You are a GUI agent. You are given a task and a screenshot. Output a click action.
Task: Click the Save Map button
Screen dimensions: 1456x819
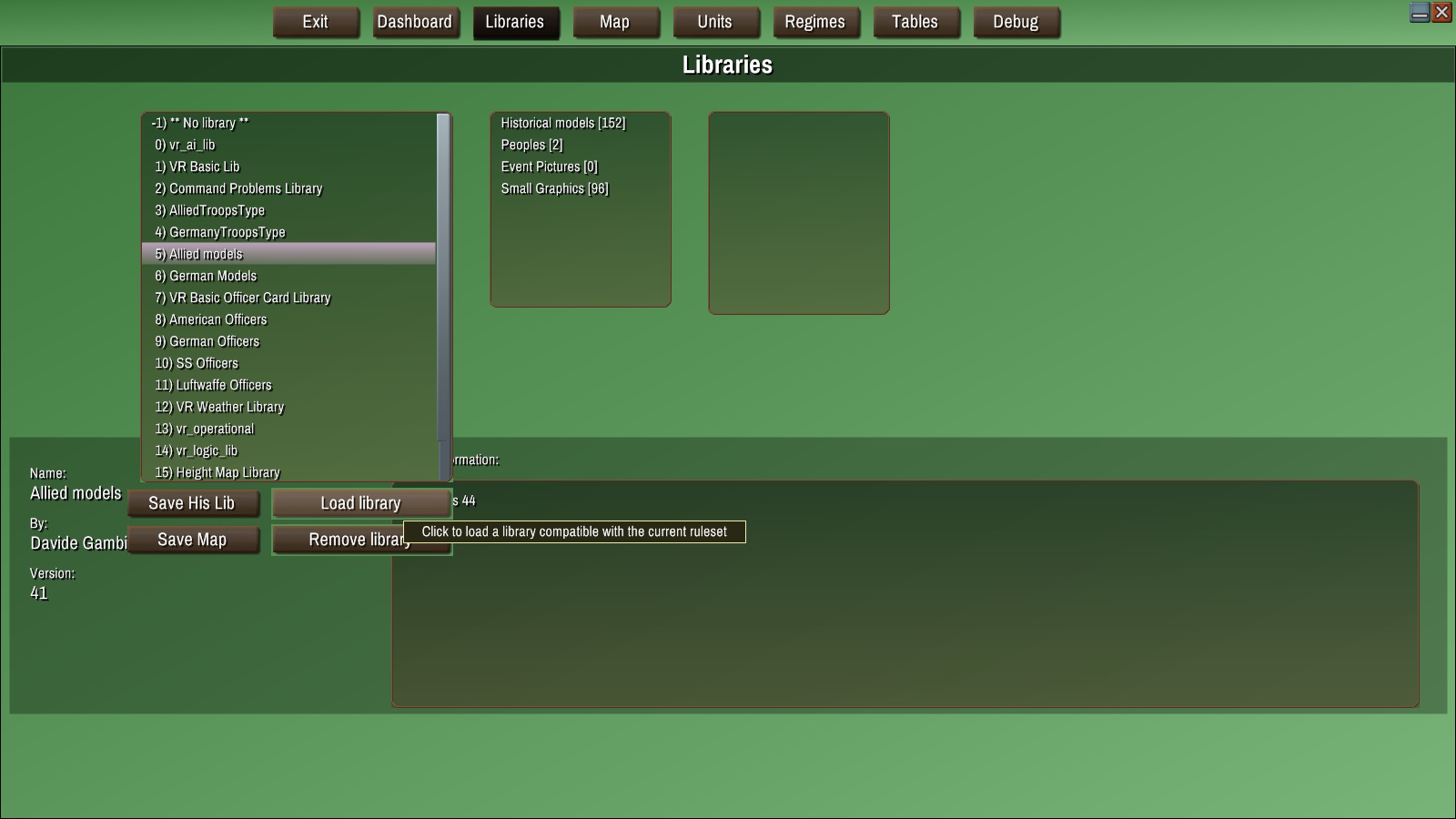pyautogui.click(x=192, y=540)
